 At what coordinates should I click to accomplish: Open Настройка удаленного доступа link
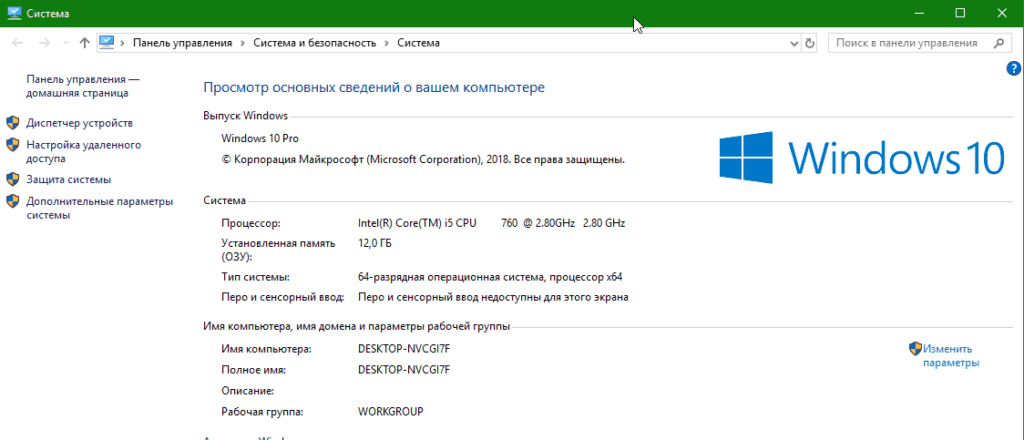coord(84,151)
